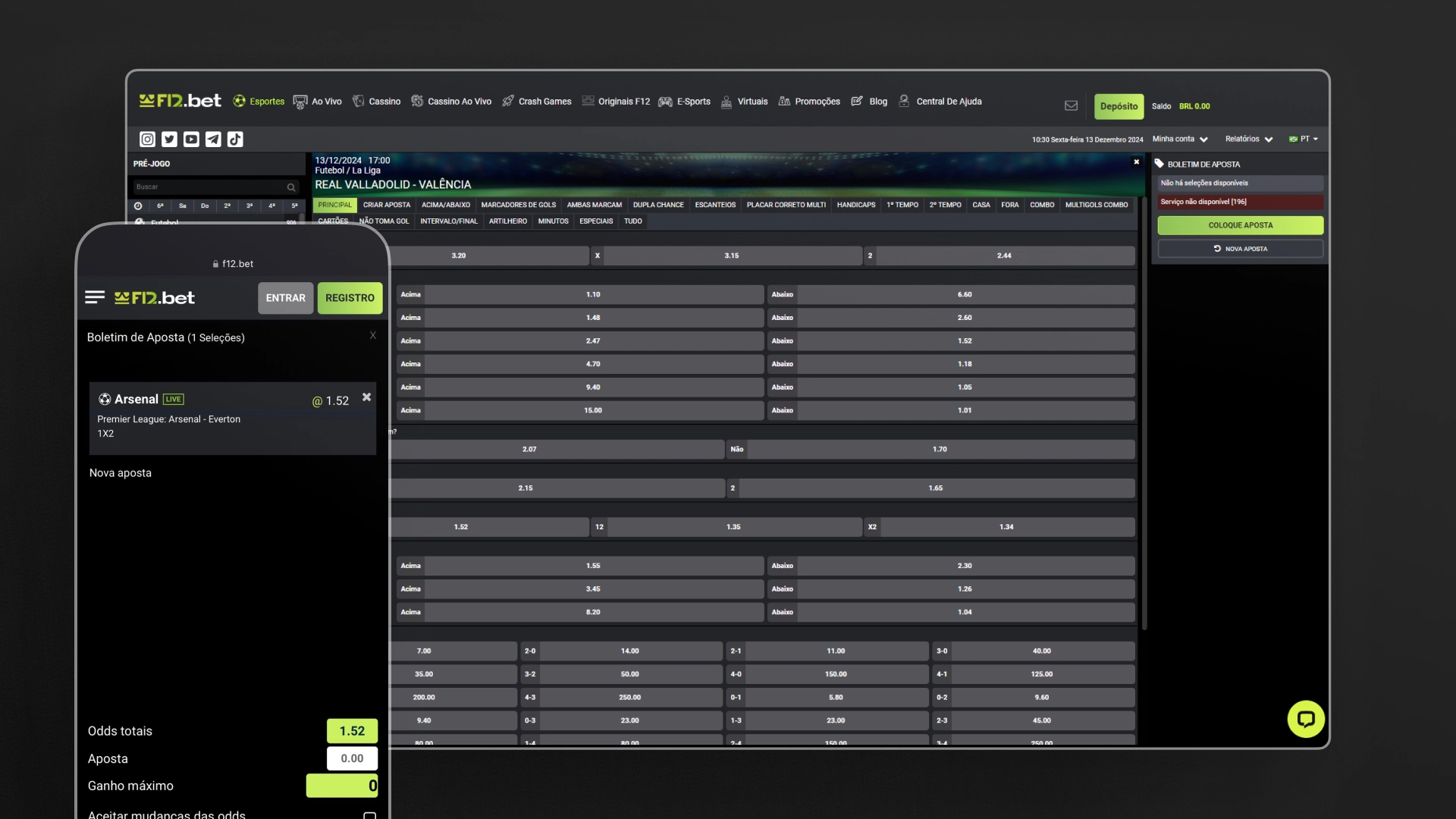The image size is (1456, 819).
Task: Click the Blog pencil icon
Action: tap(857, 101)
